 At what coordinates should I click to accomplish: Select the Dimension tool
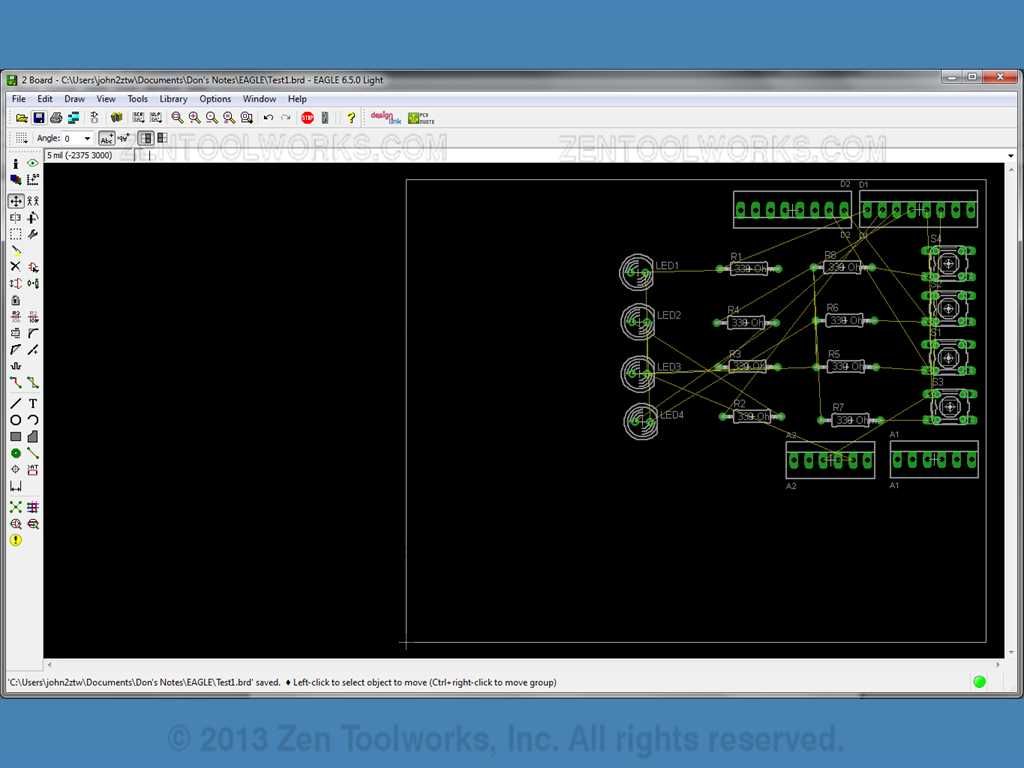click(16, 486)
